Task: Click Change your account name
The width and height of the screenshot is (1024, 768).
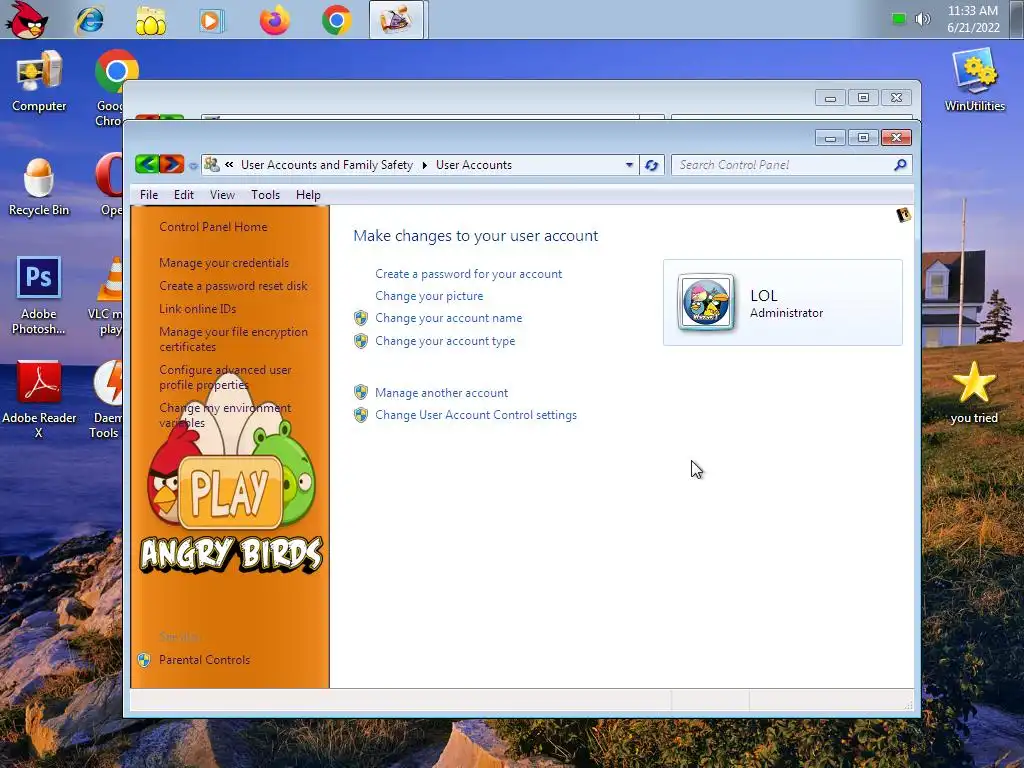Action: click(x=449, y=318)
